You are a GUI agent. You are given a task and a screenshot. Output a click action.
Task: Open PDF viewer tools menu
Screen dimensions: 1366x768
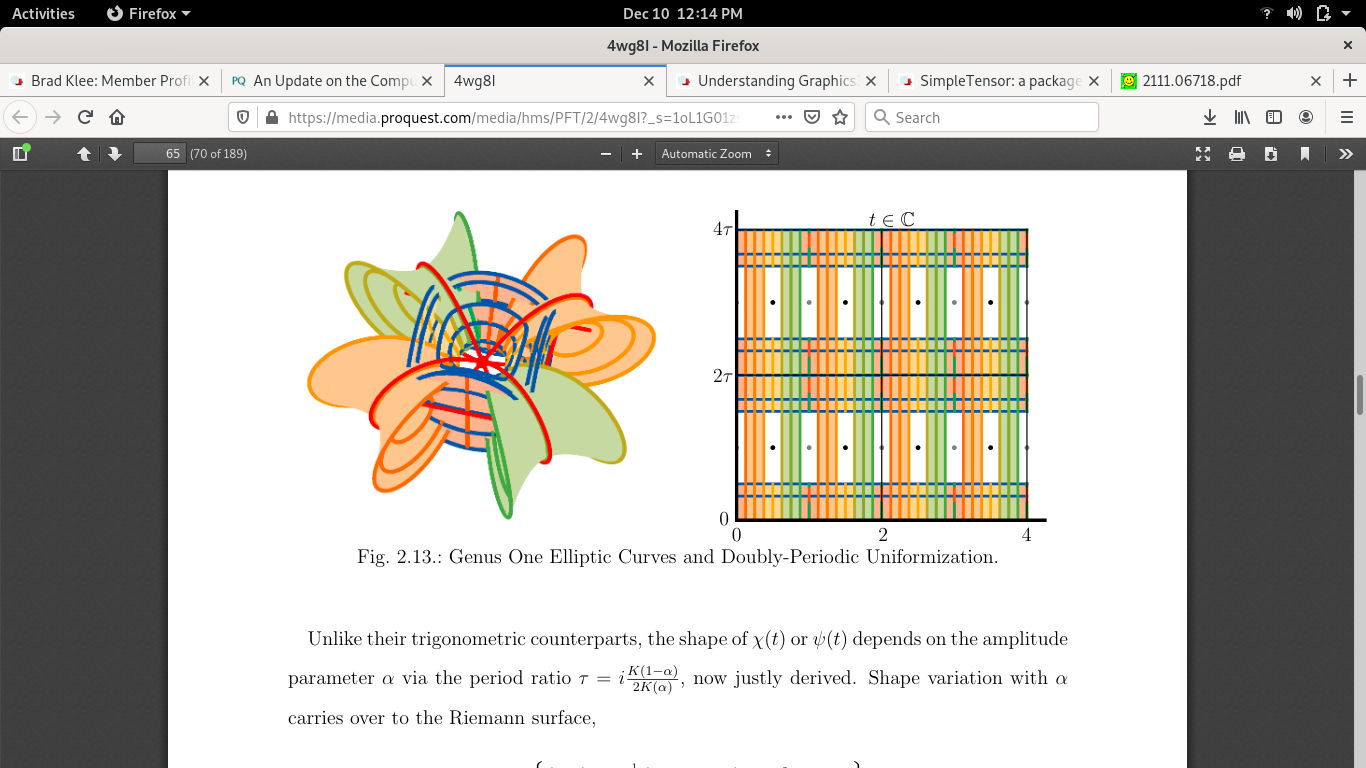(x=1345, y=153)
